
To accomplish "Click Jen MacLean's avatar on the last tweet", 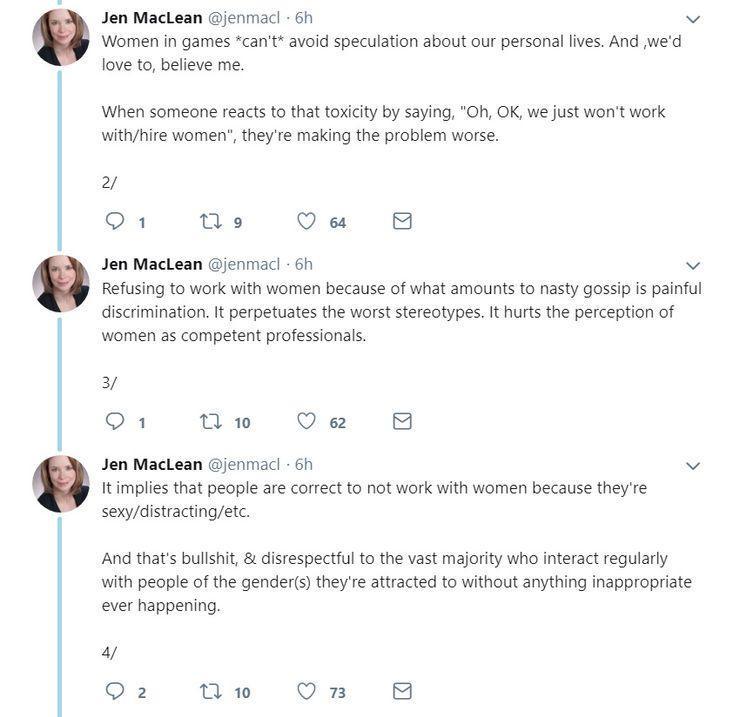I will coord(60,484).
